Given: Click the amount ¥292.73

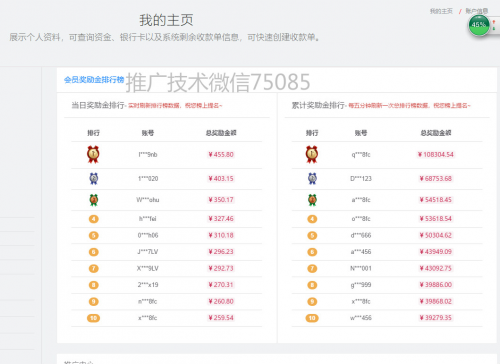Looking at the screenshot, I should [221, 268].
